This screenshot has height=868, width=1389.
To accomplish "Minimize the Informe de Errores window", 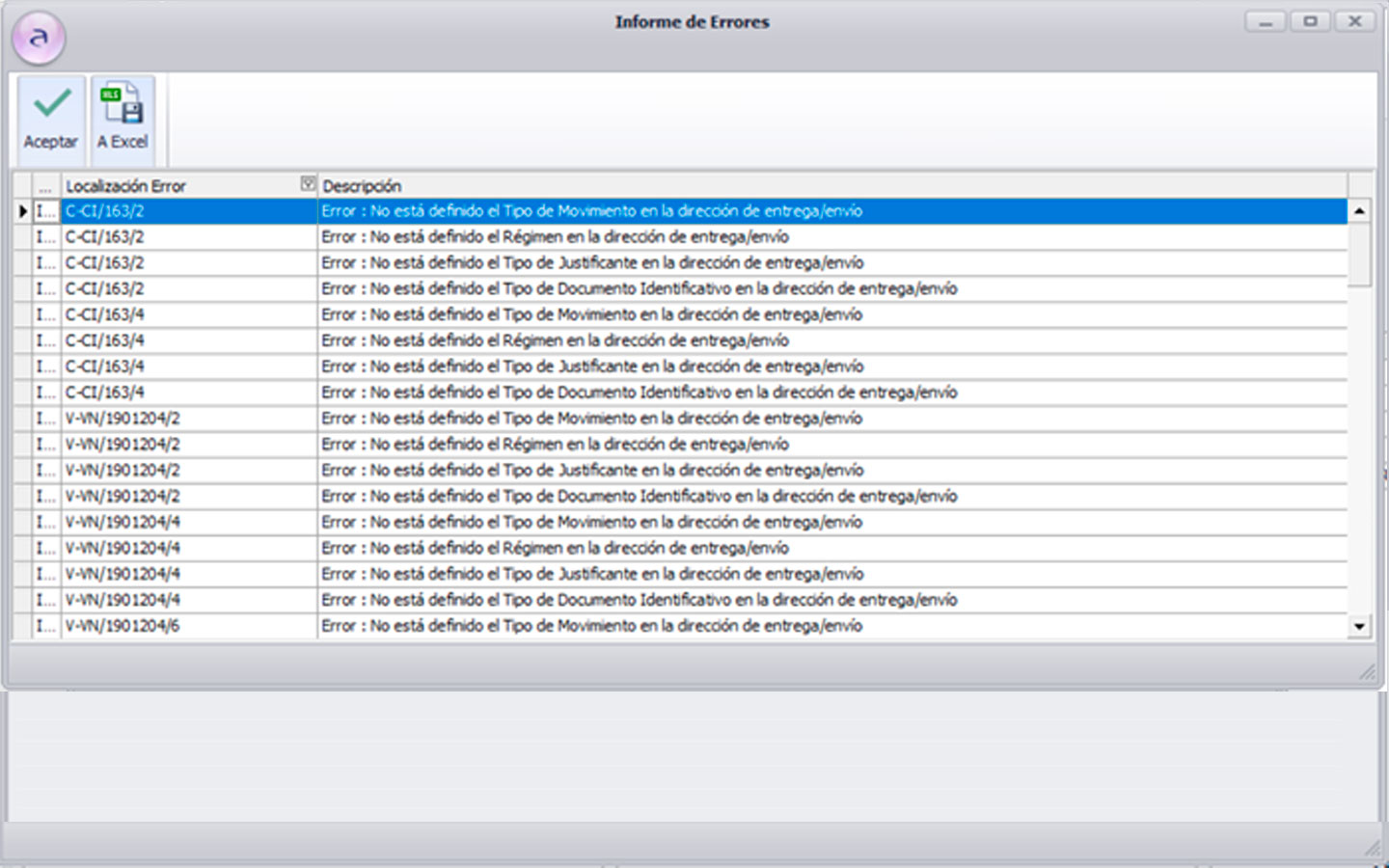I will [x=1265, y=21].
